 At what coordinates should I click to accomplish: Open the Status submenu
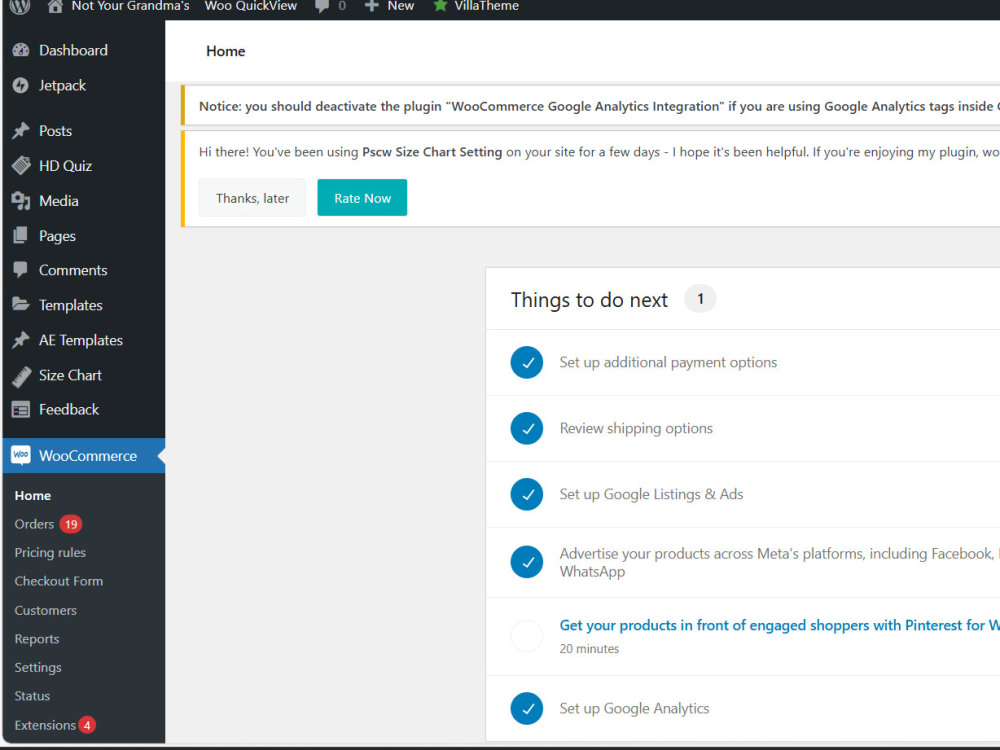(32, 696)
